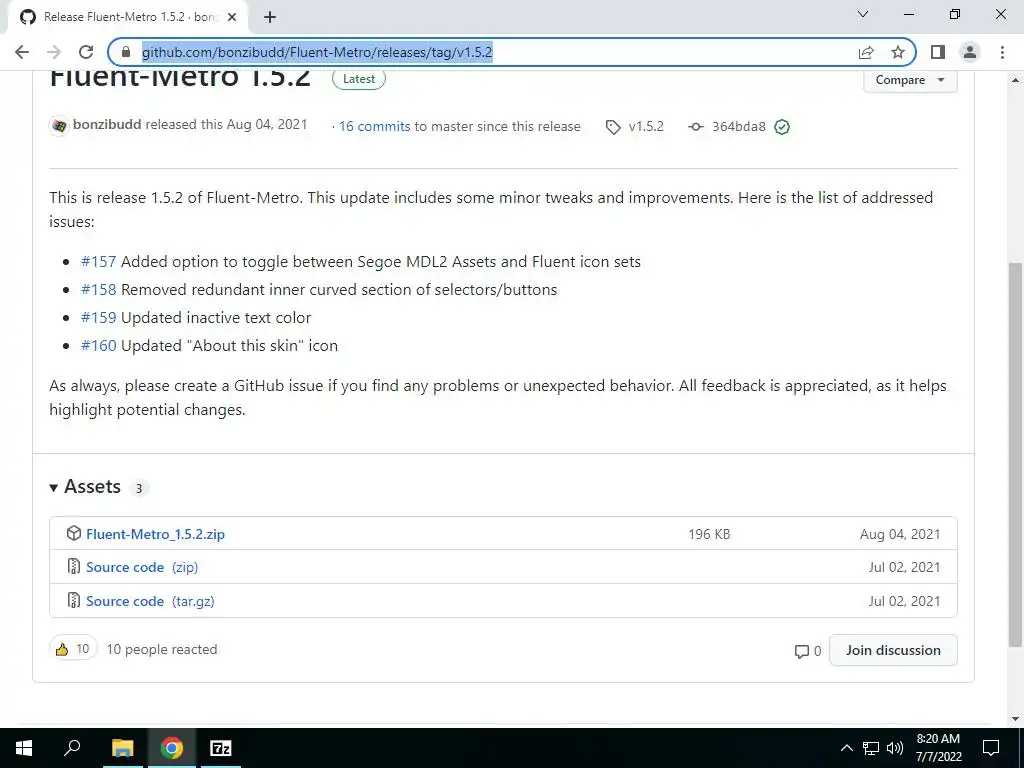This screenshot has height=768, width=1024.
Task: Click the scrollbar down arrow
Action: [1016, 719]
